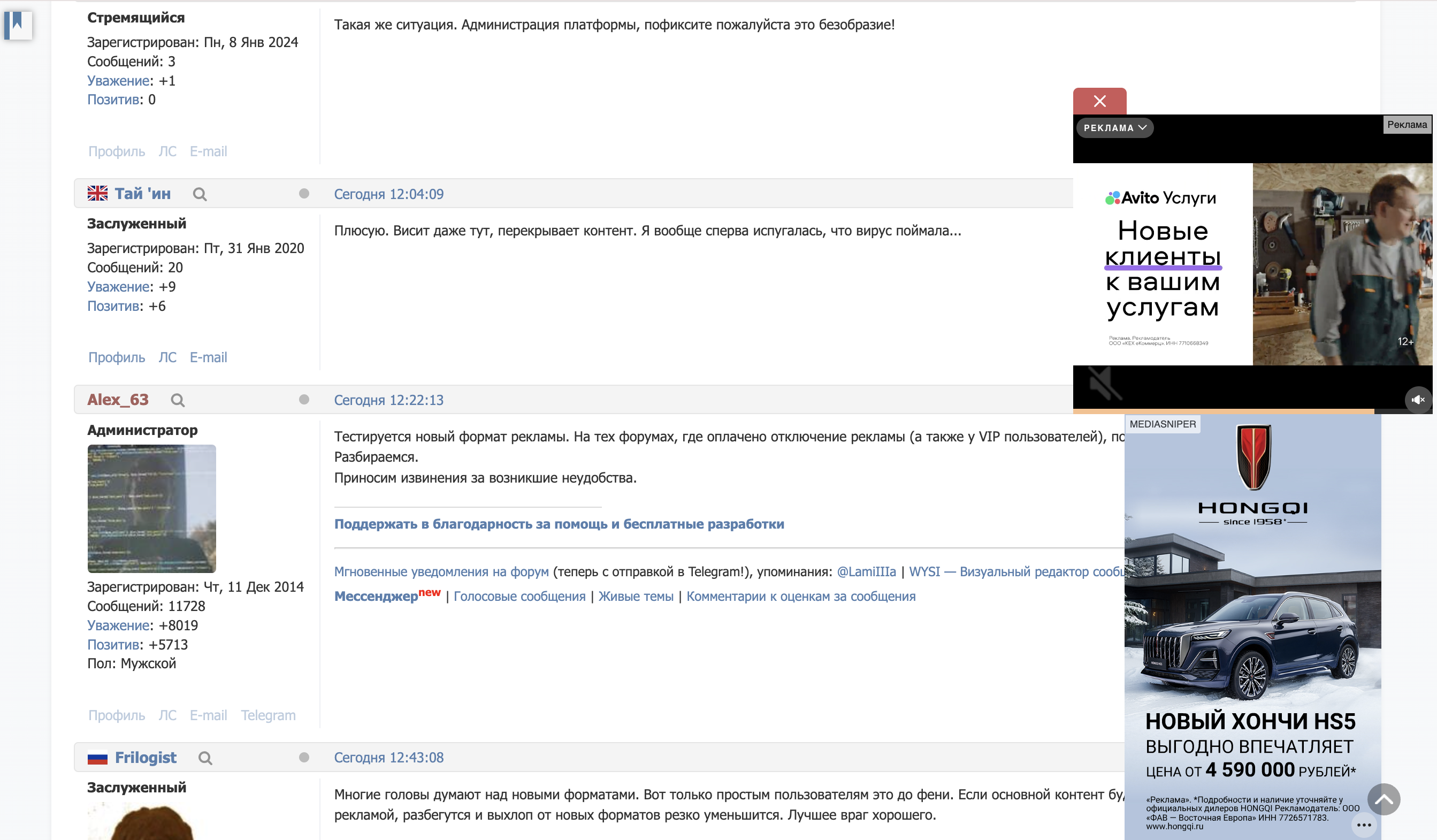1437x840 pixels.
Task: Click rank label 'Администратор'
Action: (142, 430)
